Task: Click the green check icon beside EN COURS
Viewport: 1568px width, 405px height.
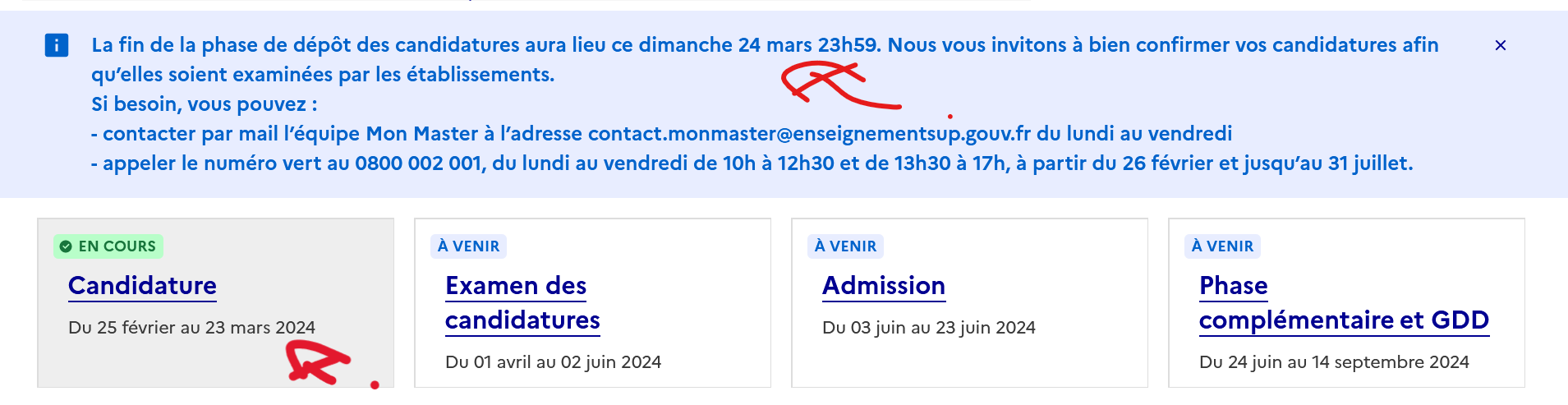Action: tap(66, 246)
